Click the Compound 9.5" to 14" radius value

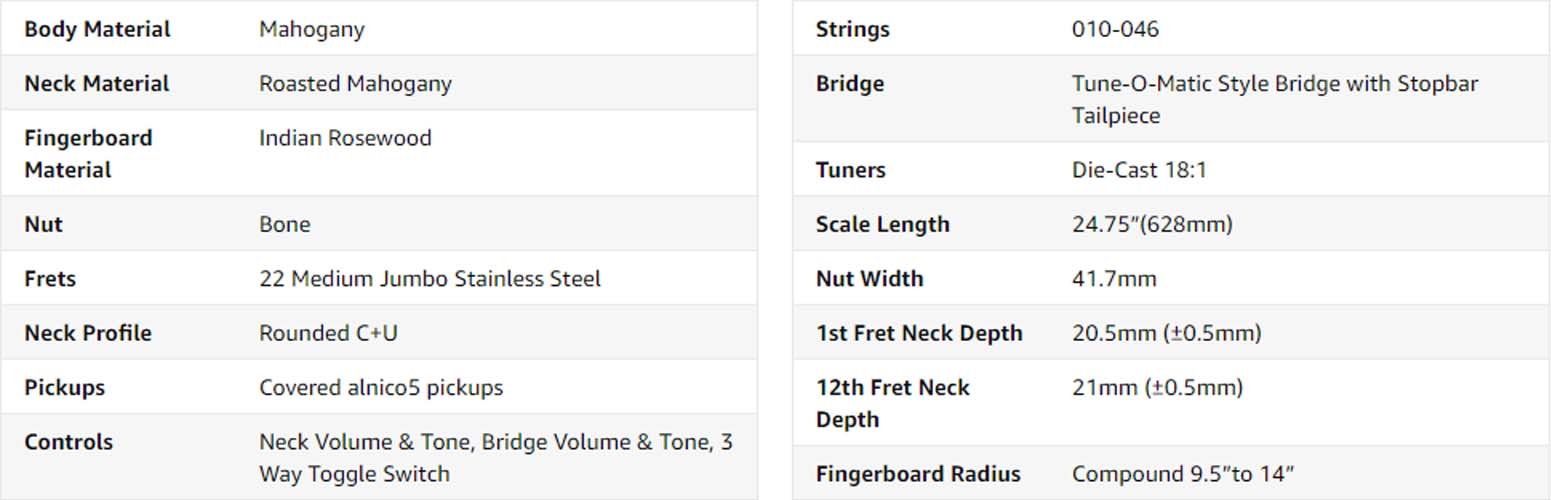click(x=1183, y=473)
